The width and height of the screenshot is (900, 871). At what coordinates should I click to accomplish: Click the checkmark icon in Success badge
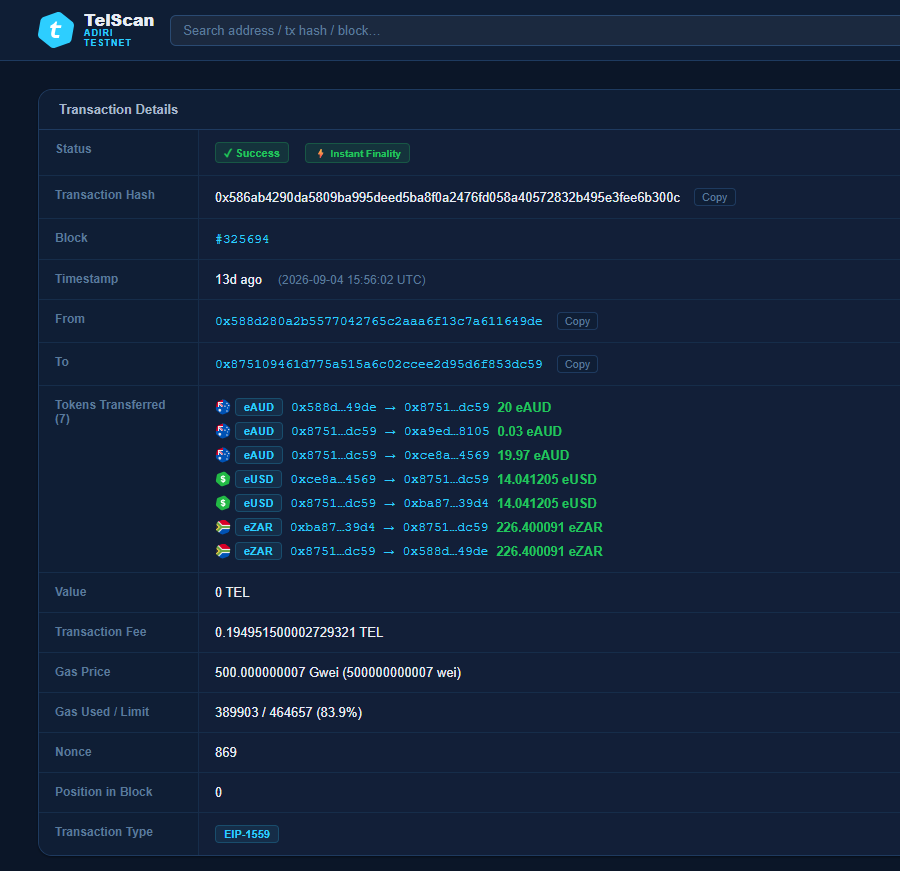(228, 153)
